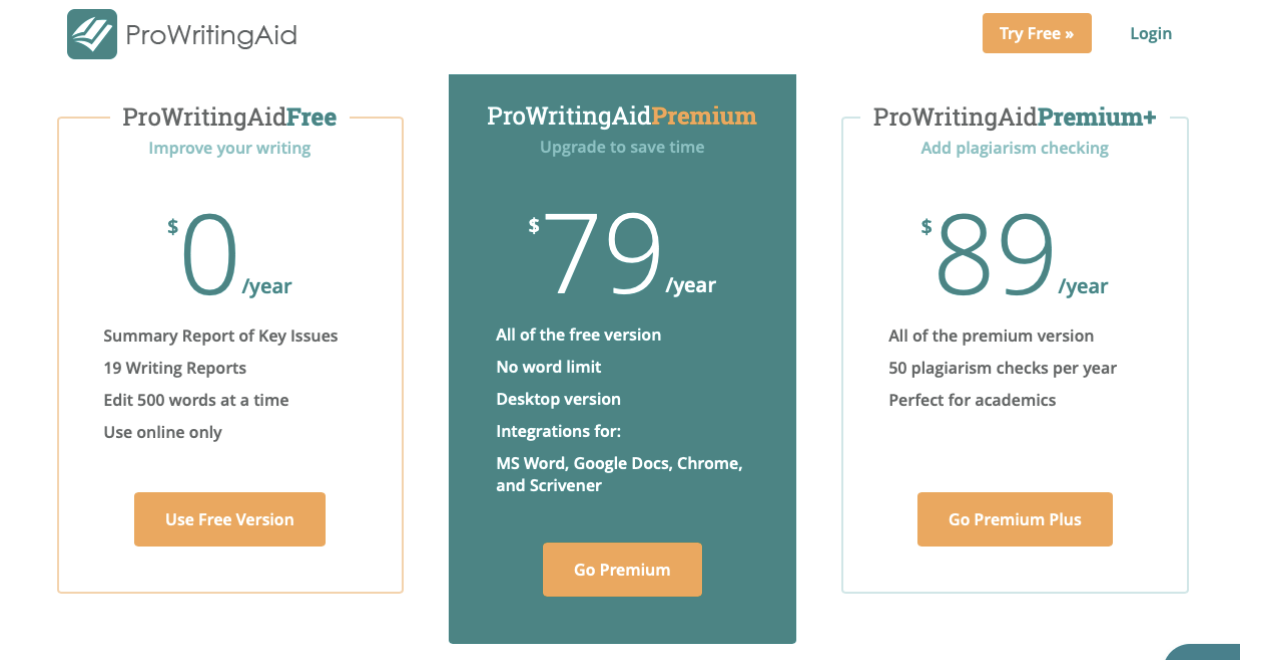The height and width of the screenshot is (664, 1278).
Task: Click "Improve your writing" subtitle
Action: tap(229, 149)
